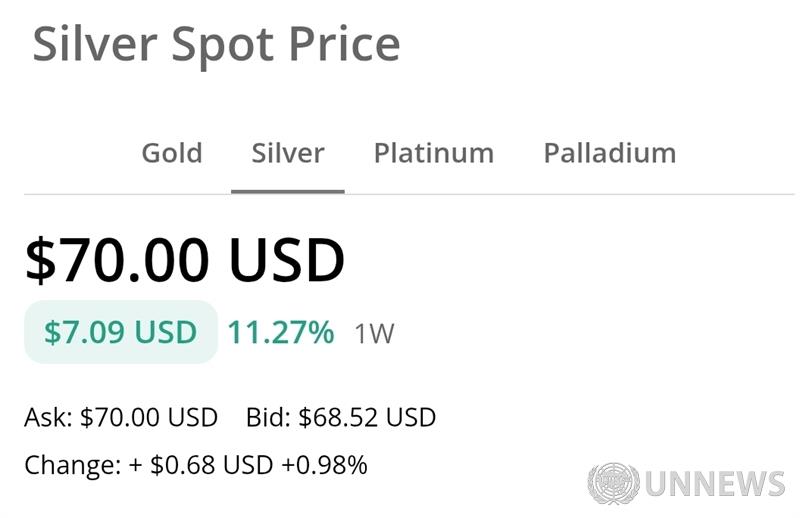800x518 pixels.
Task: Click the Bid price value $68.52 USD
Action: click(x=367, y=417)
